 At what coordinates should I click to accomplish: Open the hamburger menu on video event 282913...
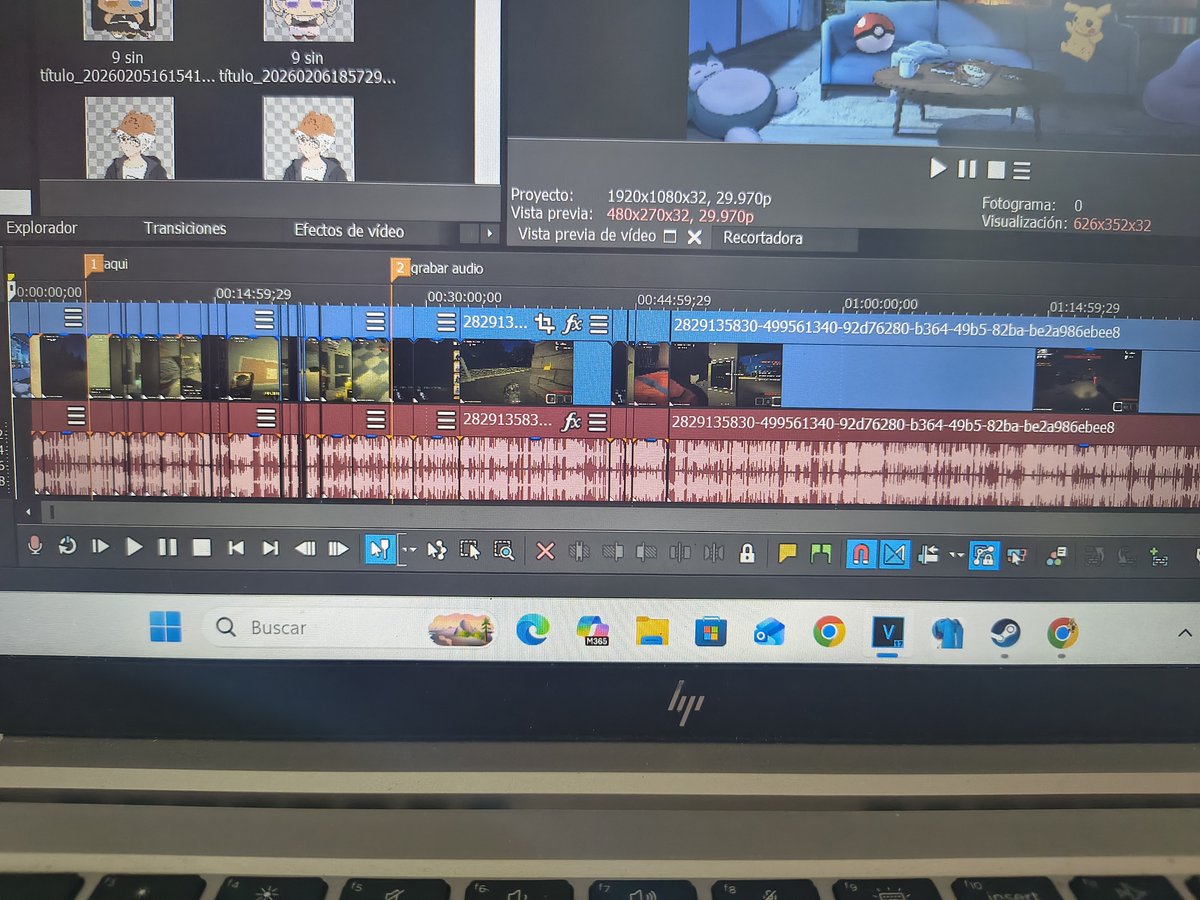(598, 324)
